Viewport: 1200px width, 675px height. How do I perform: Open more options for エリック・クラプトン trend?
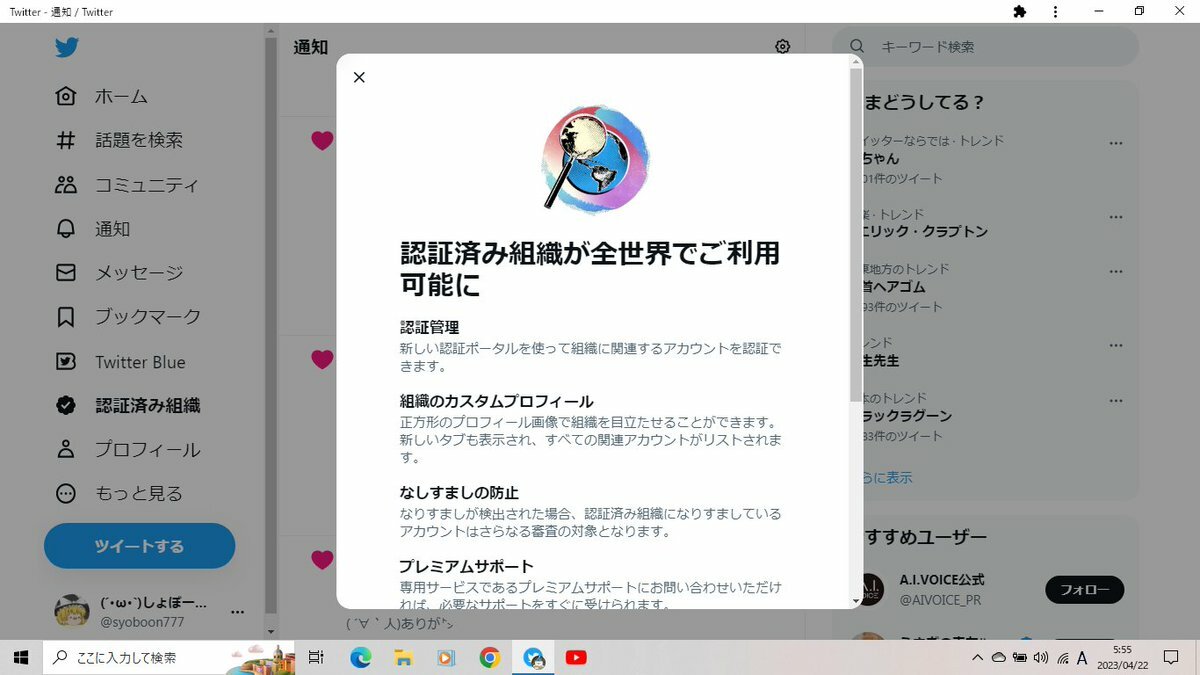click(1116, 216)
